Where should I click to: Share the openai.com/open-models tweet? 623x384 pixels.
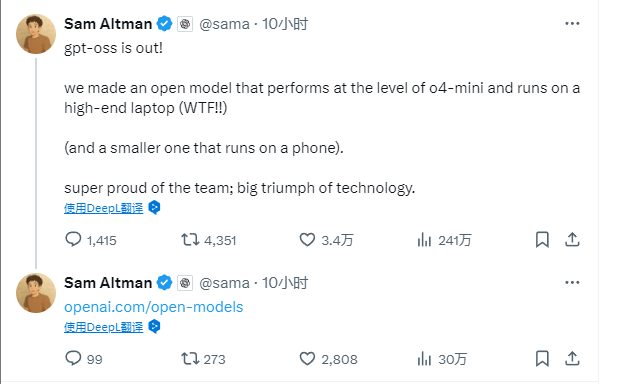pyautogui.click(x=572, y=359)
